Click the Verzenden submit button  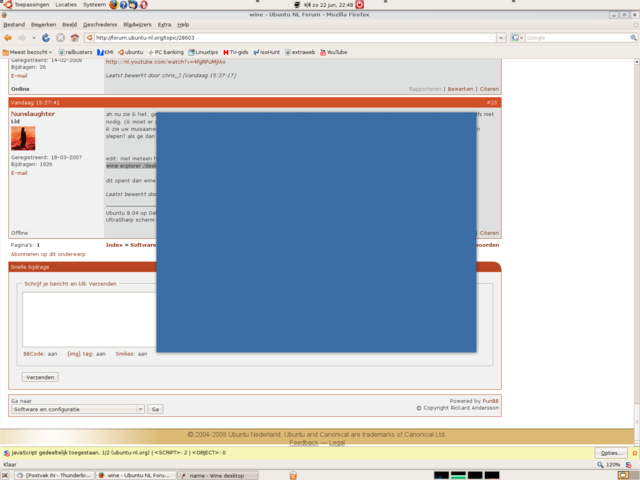pos(40,377)
